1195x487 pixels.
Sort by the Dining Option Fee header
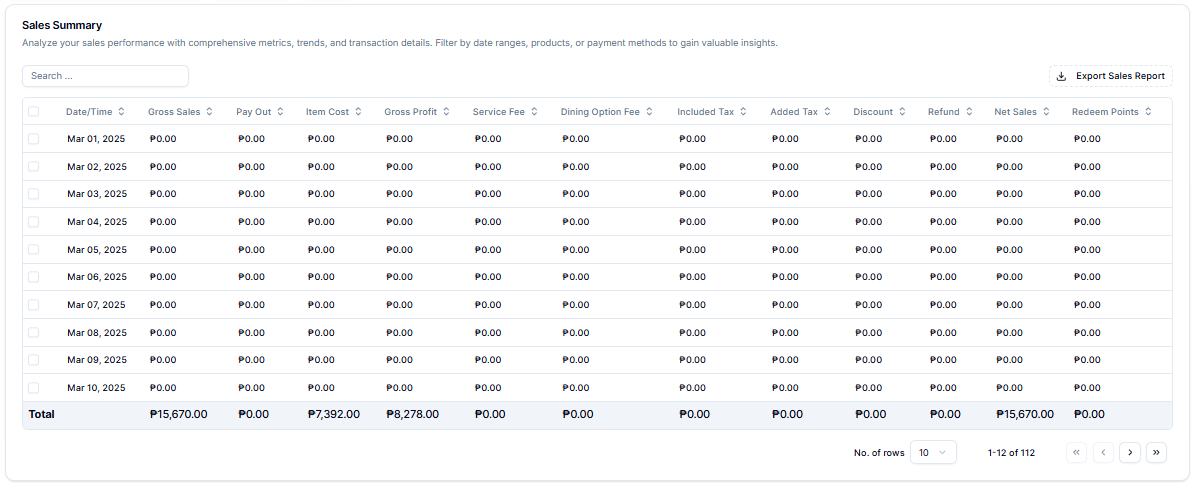coord(607,111)
